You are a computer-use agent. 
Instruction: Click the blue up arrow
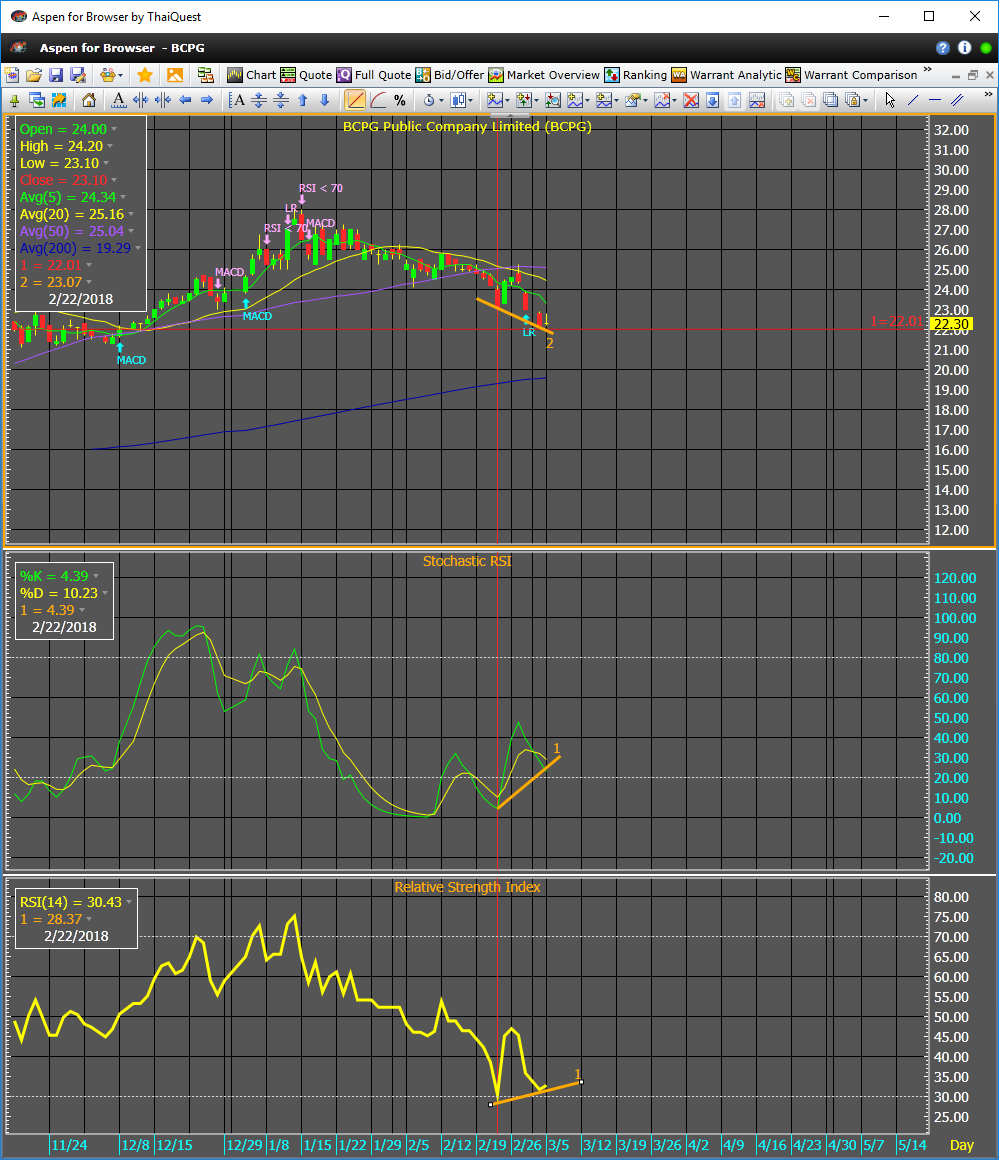click(303, 100)
